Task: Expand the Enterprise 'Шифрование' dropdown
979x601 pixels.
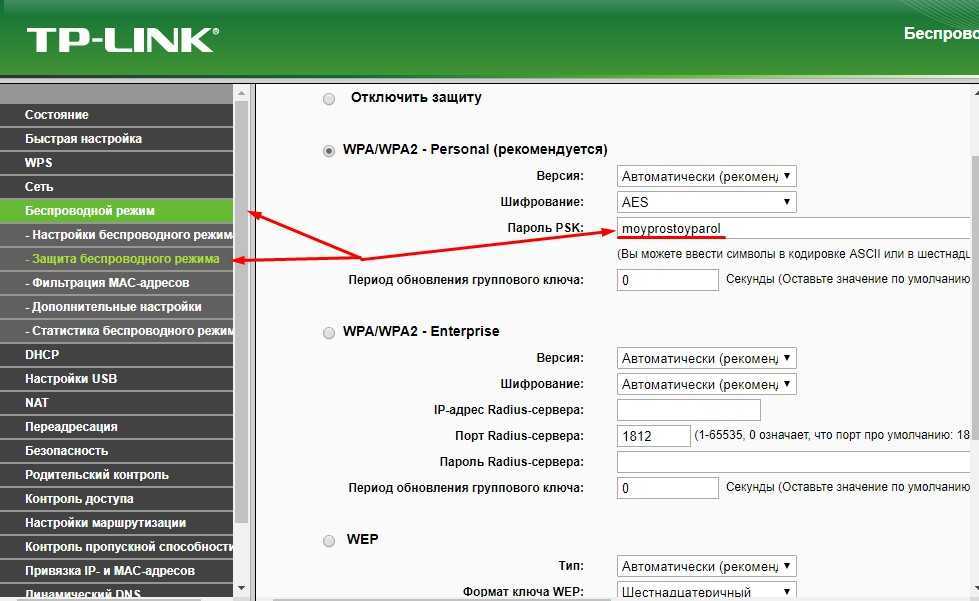Action: click(706, 384)
